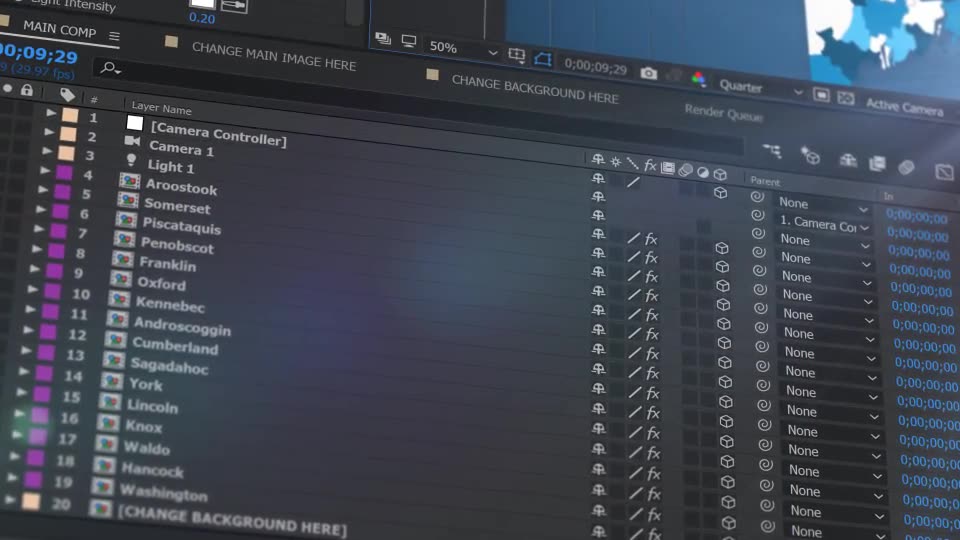Click the adjustment layer column header icon
Screen dimensions: 960x540
tap(703, 173)
